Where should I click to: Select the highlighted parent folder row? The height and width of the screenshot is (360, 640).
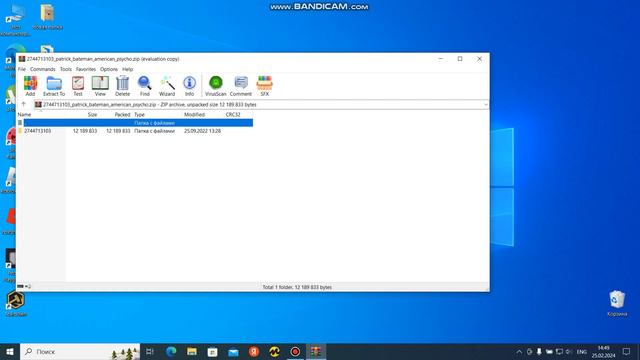(x=135, y=123)
